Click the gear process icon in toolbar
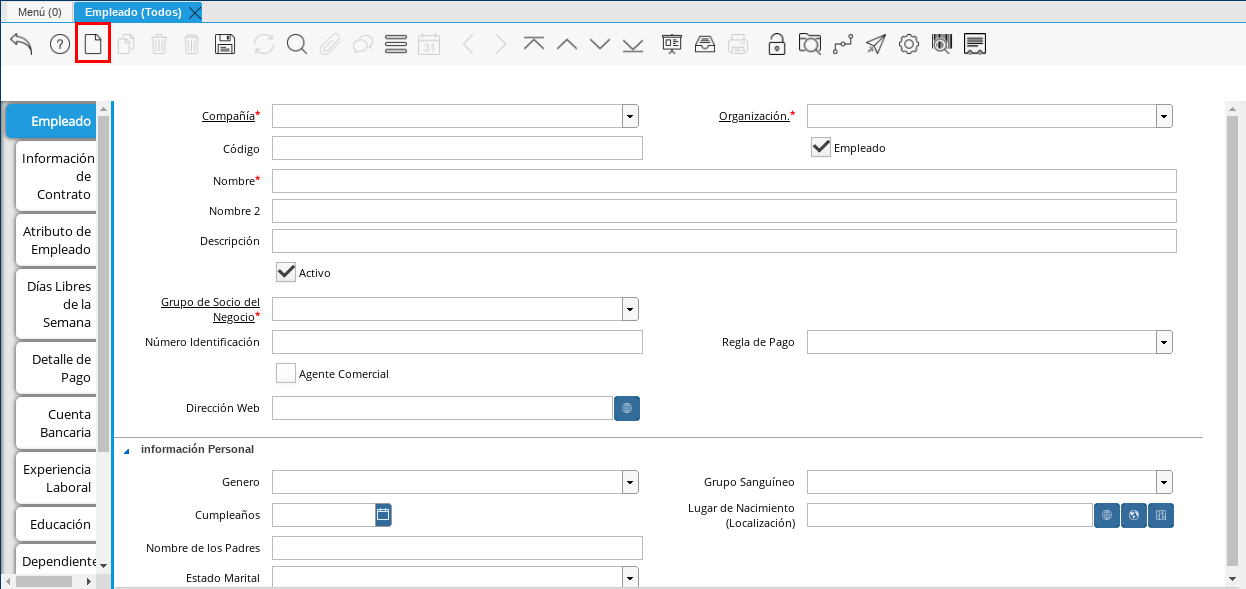The height and width of the screenshot is (589, 1246). (x=908, y=44)
